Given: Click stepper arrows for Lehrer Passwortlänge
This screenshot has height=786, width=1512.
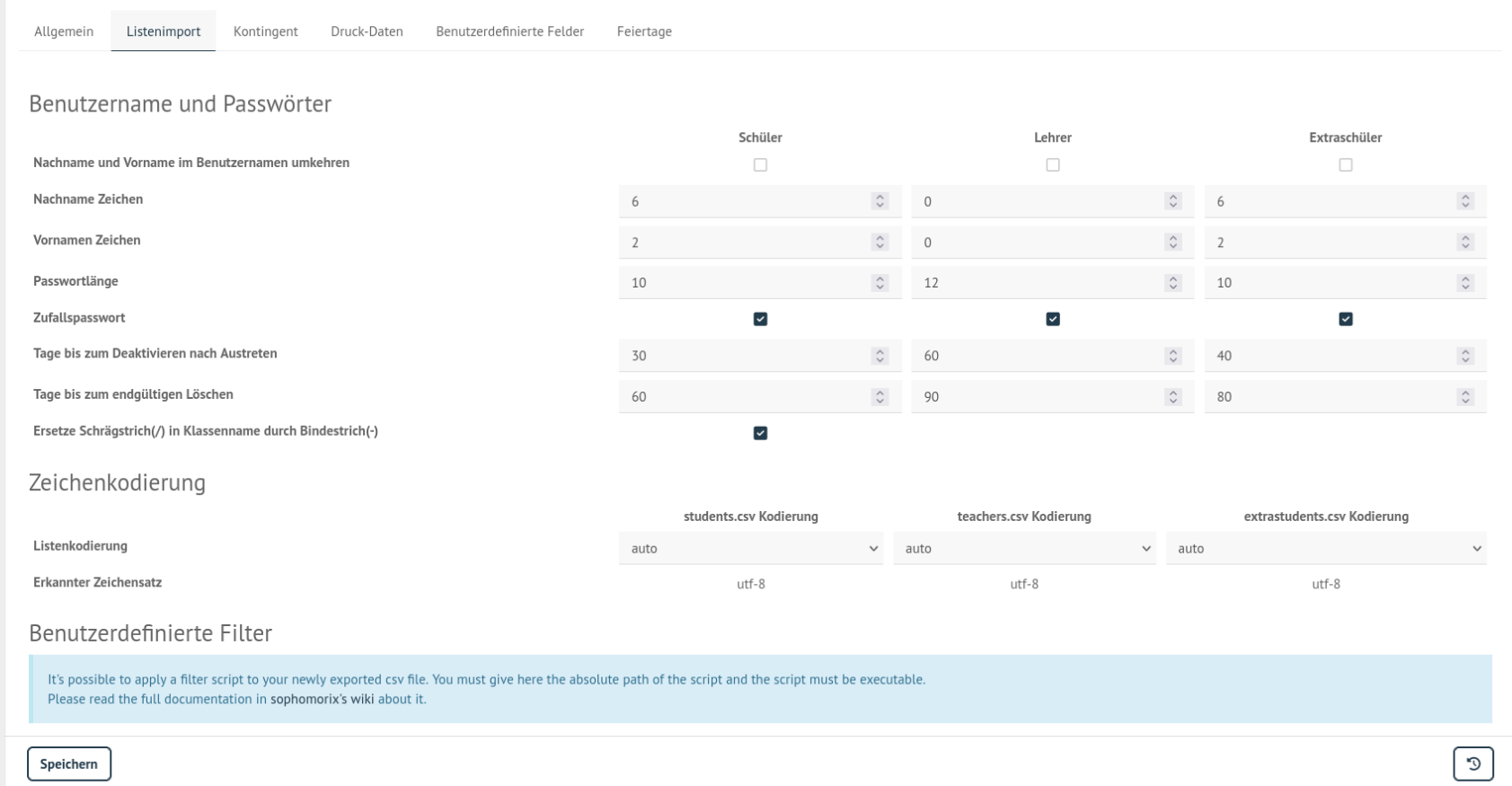Looking at the screenshot, I should tap(1172, 283).
